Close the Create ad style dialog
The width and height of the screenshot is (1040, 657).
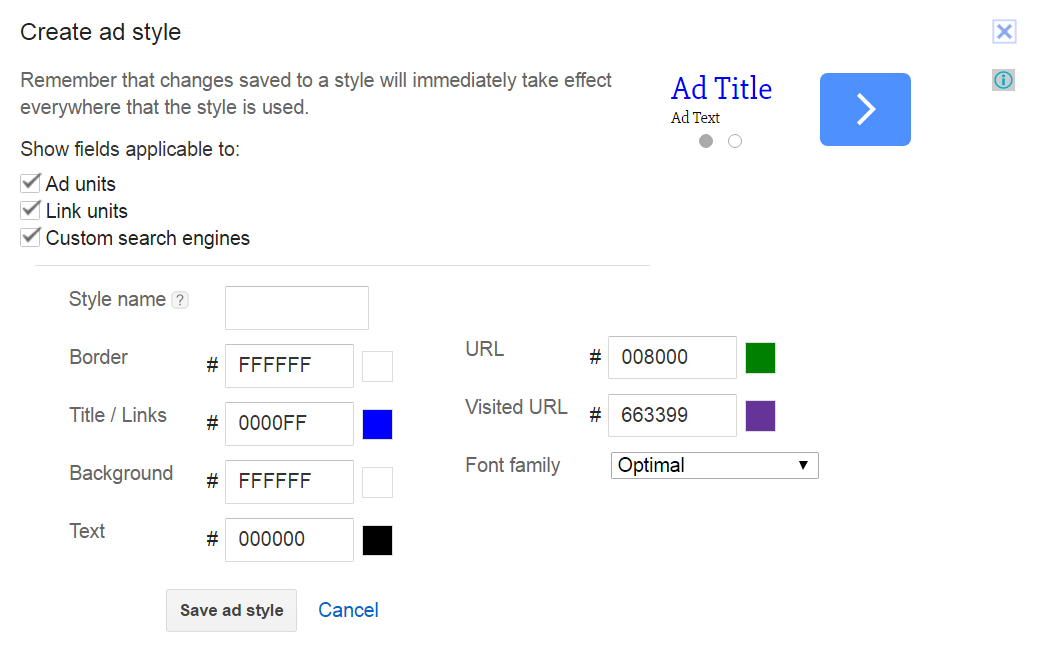click(x=1004, y=32)
